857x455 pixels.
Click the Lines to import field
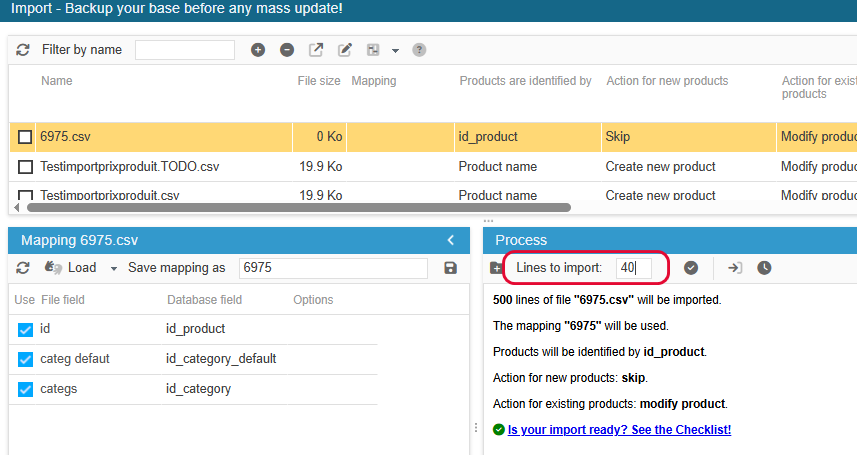634,268
